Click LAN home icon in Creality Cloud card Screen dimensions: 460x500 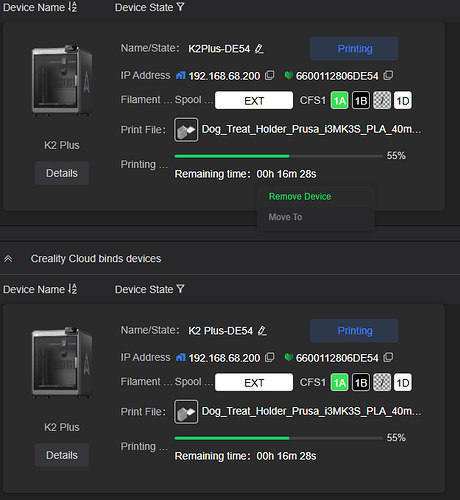coord(181,358)
